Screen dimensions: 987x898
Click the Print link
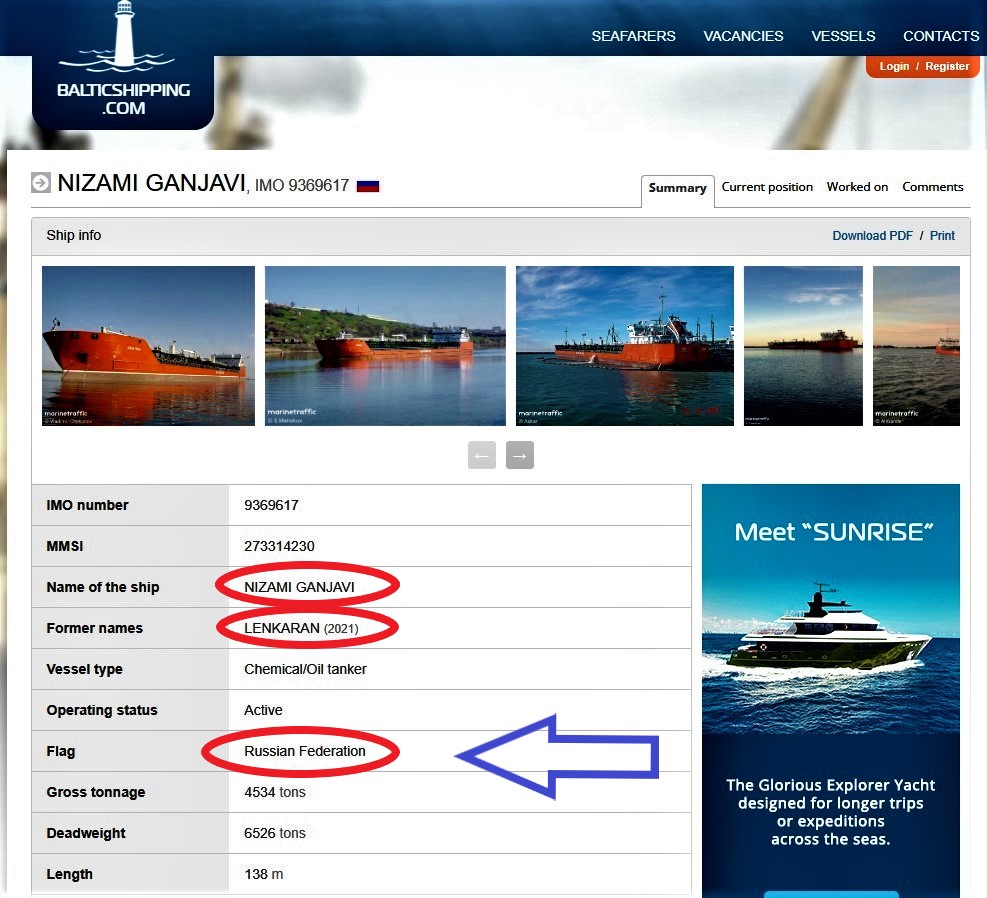coord(942,235)
